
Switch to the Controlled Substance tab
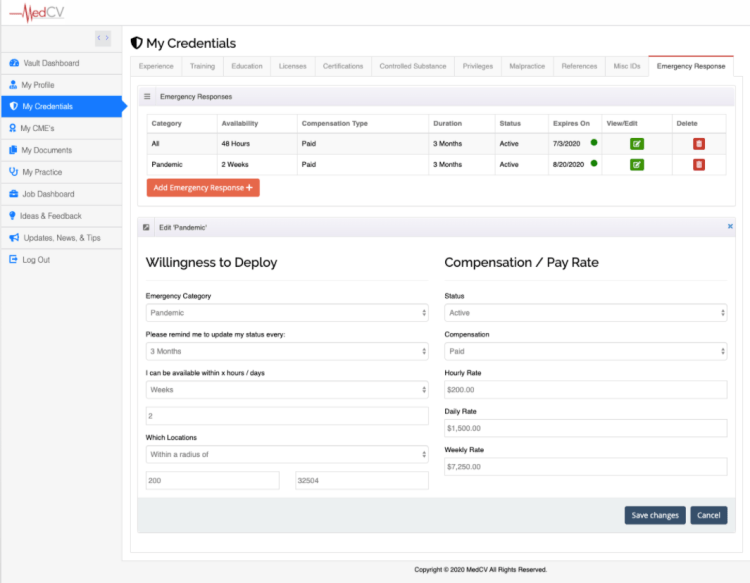click(413, 66)
